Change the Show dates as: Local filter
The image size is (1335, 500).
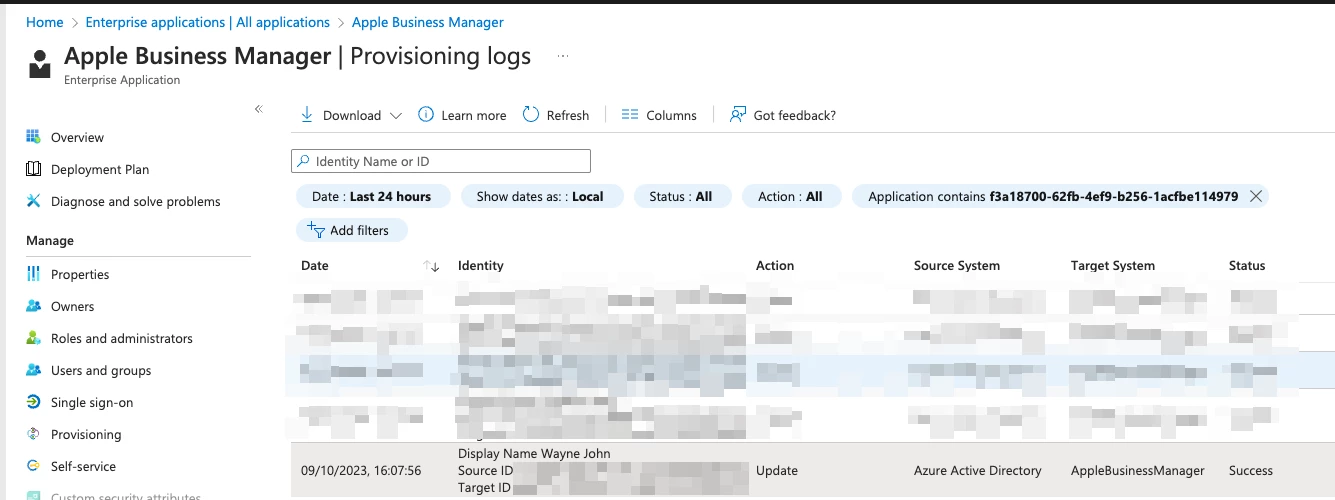click(541, 197)
